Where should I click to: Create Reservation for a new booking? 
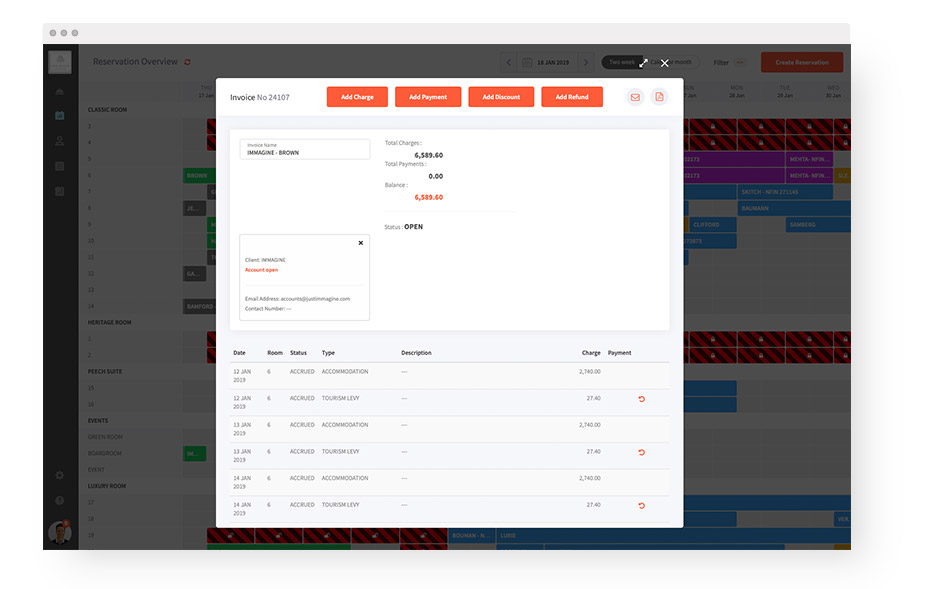(803, 61)
